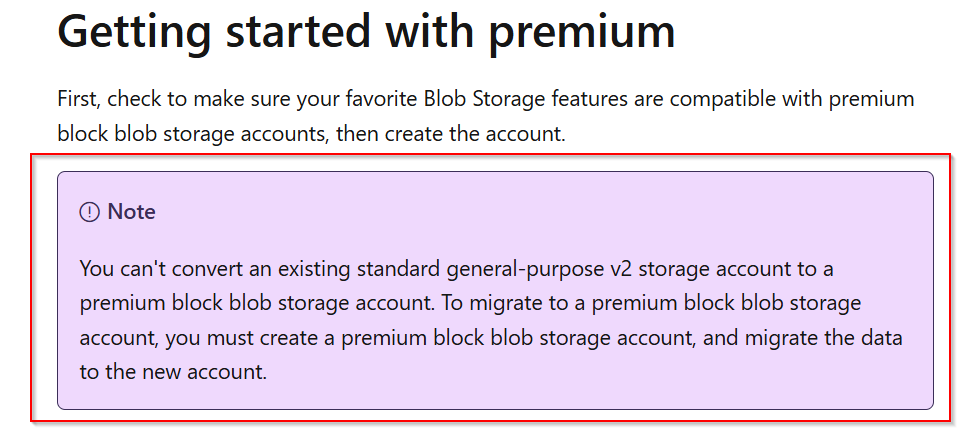Click "and migrate the data" in the note
Viewport: 965px width, 445px height.
click(810, 338)
